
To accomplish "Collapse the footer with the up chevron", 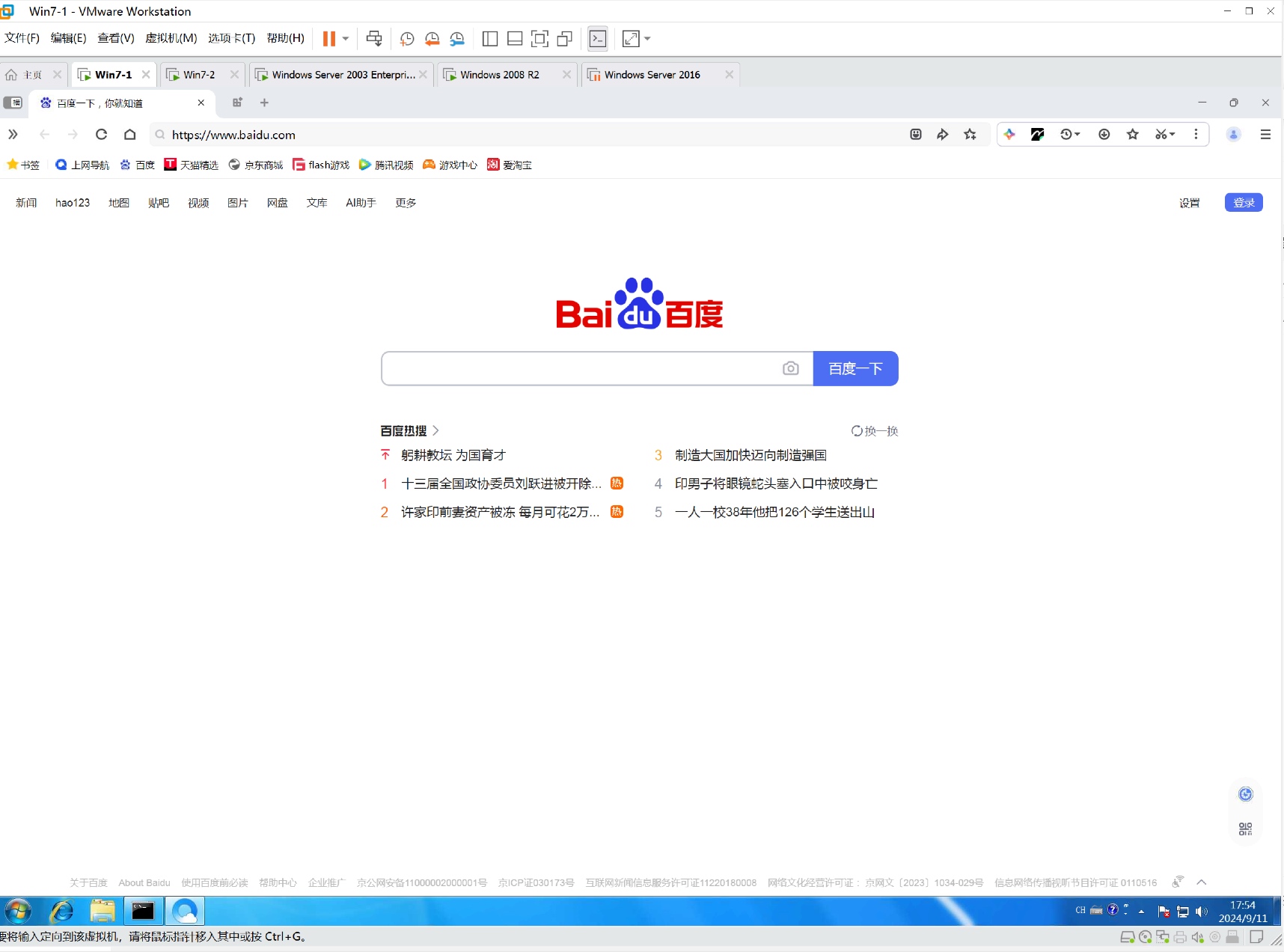I will coord(1202,882).
